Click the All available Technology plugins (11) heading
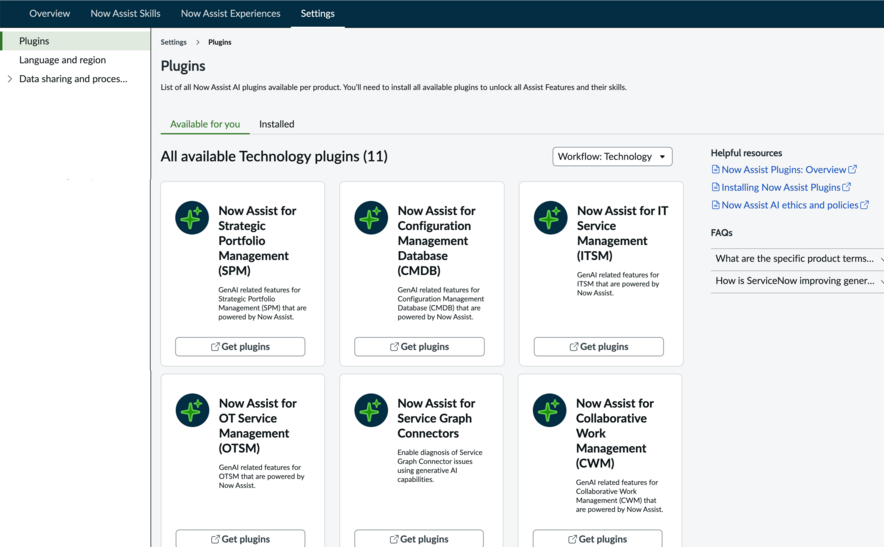884x547 pixels. [274, 156]
